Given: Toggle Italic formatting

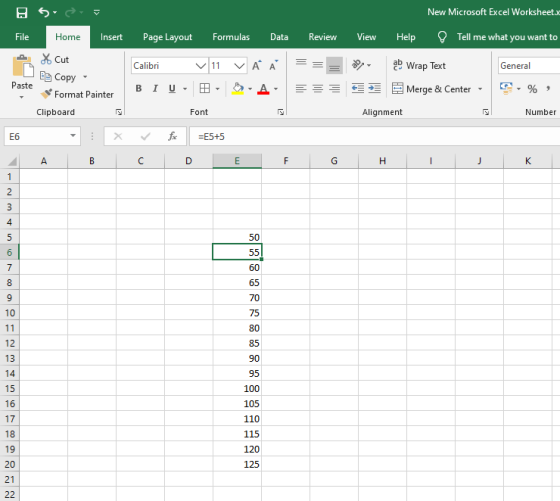Looking at the screenshot, I should [155, 88].
